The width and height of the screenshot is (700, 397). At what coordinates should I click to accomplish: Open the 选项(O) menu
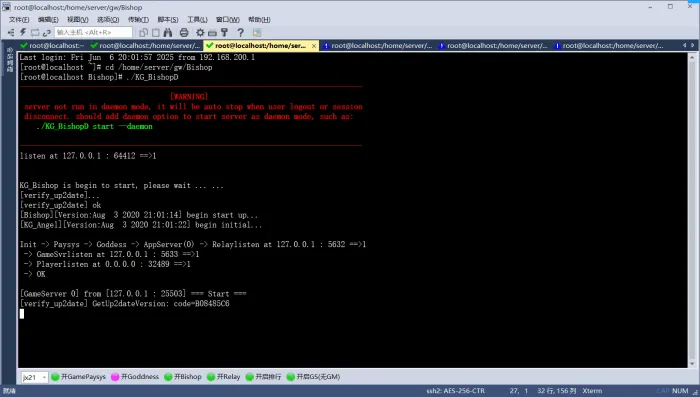pyautogui.click(x=108, y=20)
